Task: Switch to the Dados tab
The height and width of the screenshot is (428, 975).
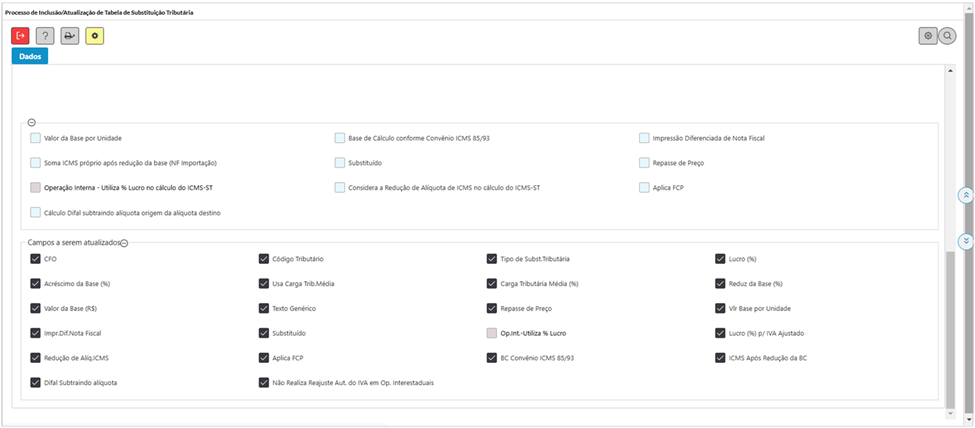Action: pyautogui.click(x=29, y=56)
